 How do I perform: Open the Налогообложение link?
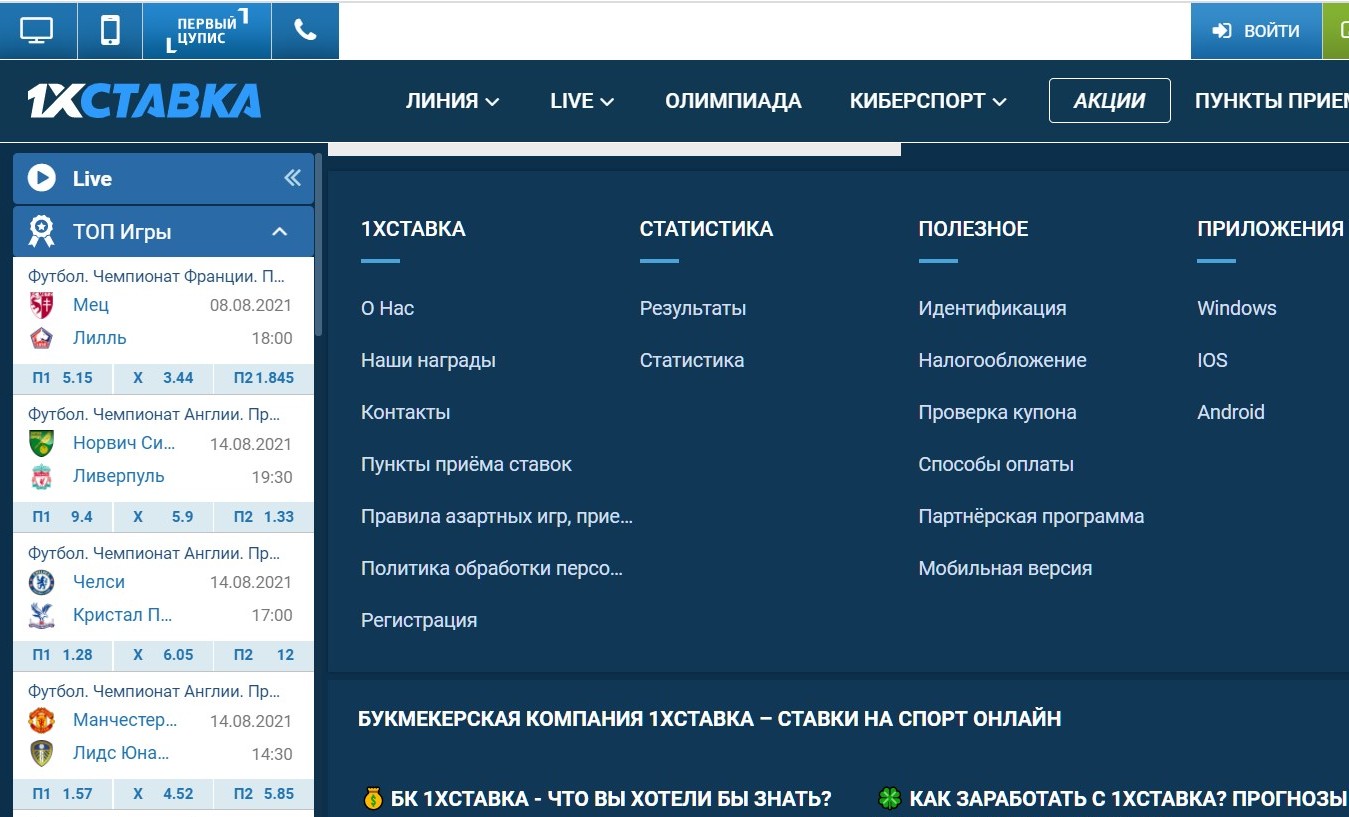pos(1002,360)
